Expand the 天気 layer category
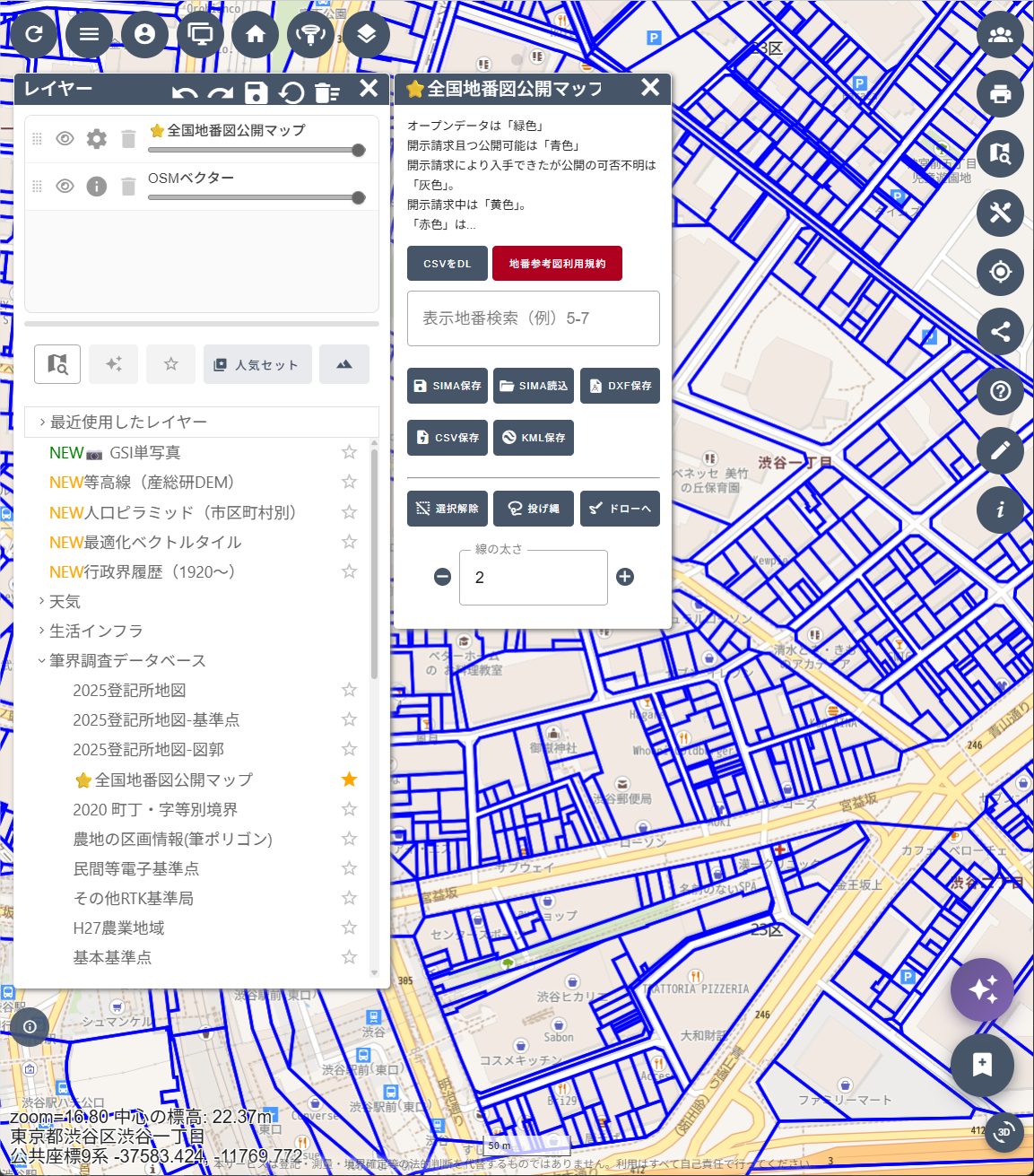The height and width of the screenshot is (1176, 1034). [x=64, y=601]
